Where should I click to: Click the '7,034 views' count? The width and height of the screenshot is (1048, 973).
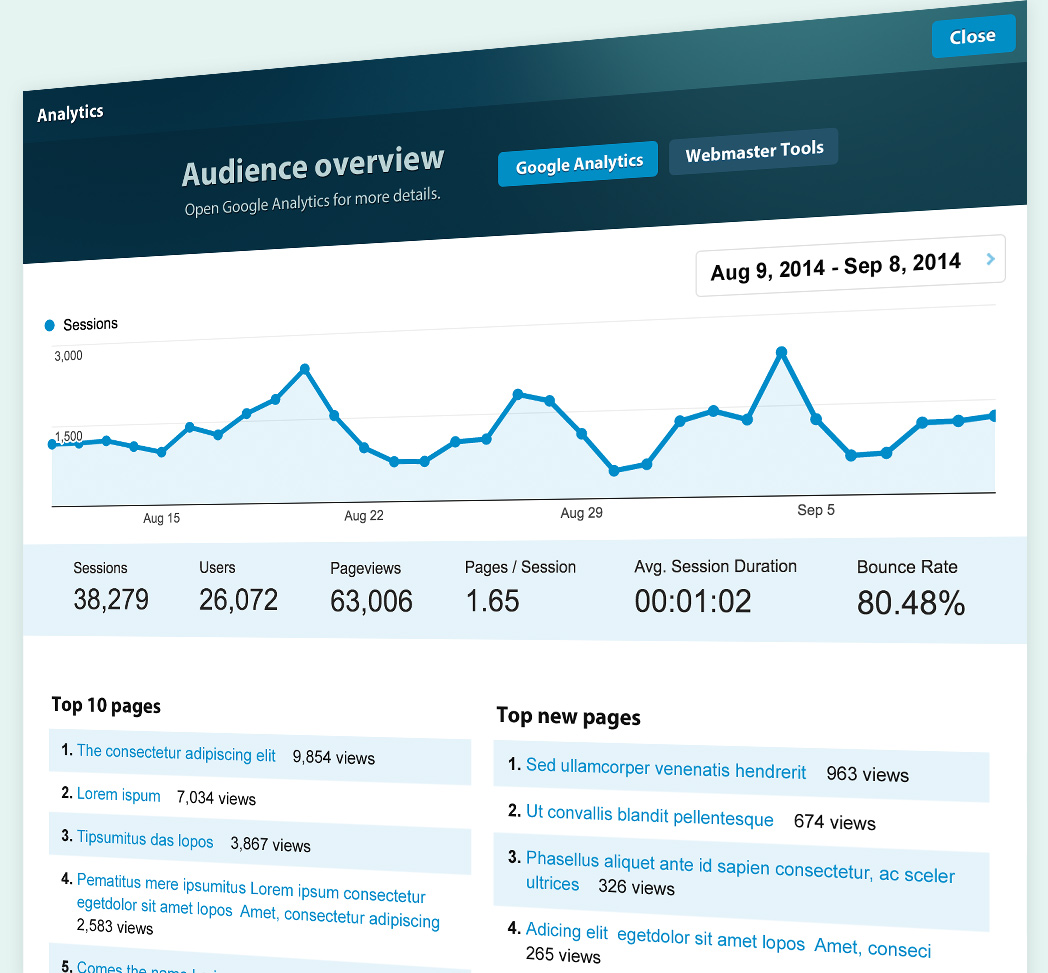point(216,799)
